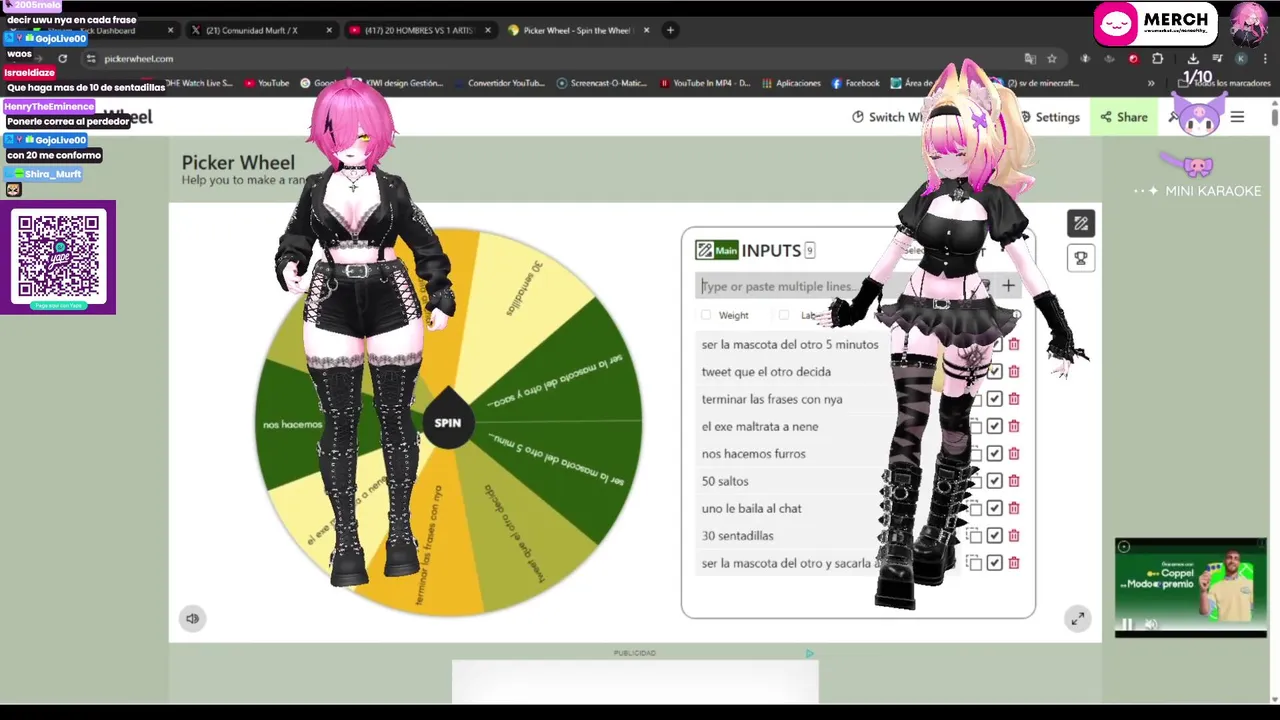Open the YouTube bookmark
Viewport: 1280px width, 720px height.
click(266, 83)
